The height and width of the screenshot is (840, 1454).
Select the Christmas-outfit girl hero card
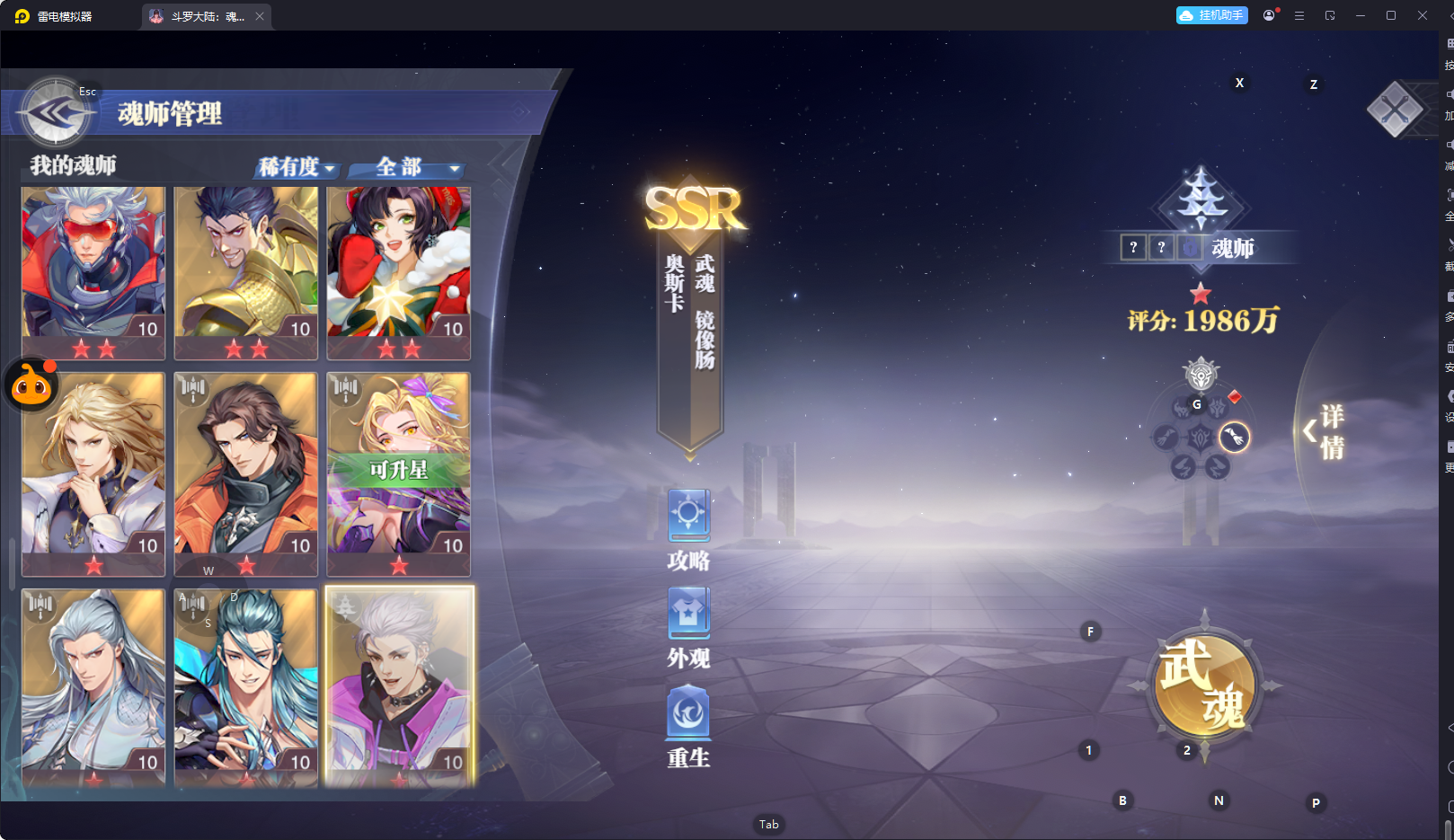[x=399, y=273]
